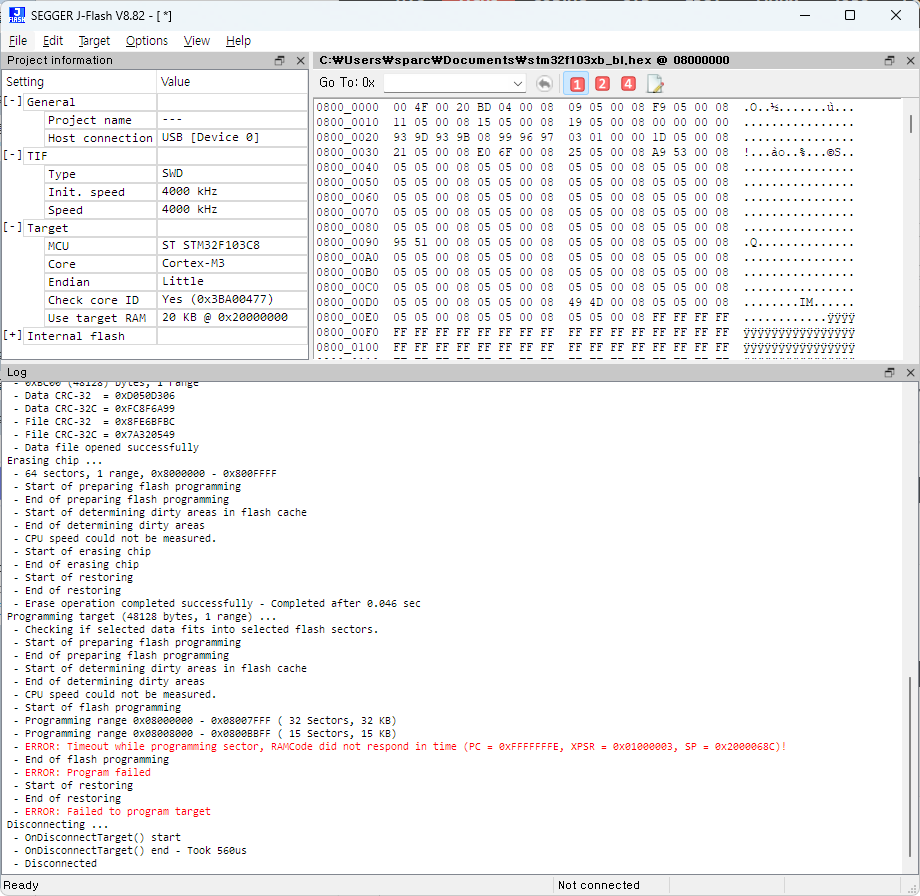Screen dimensions: 920x896
Task: Float the Log panel
Action: pyautogui.click(x=889, y=372)
